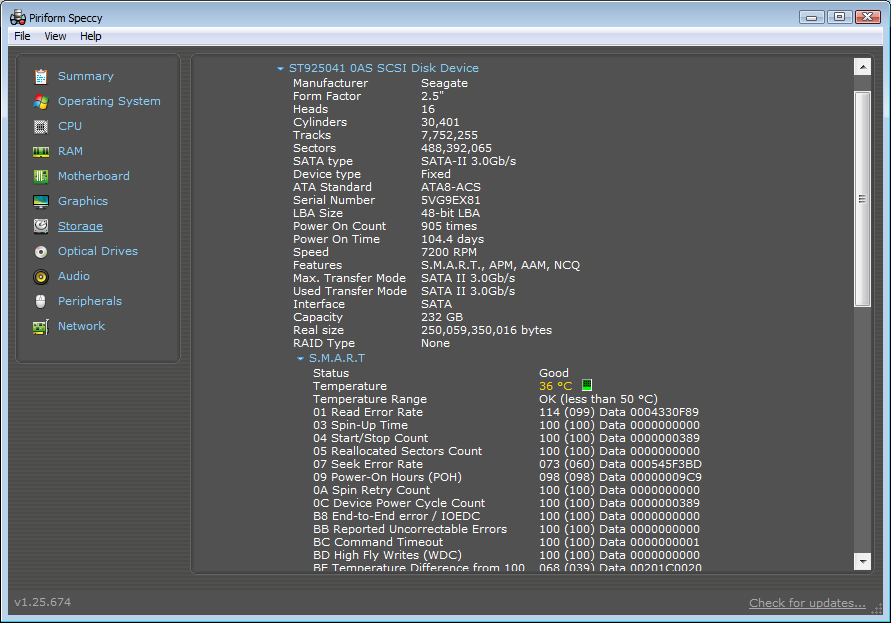Select the Speed value 7200 RPM

(449, 252)
